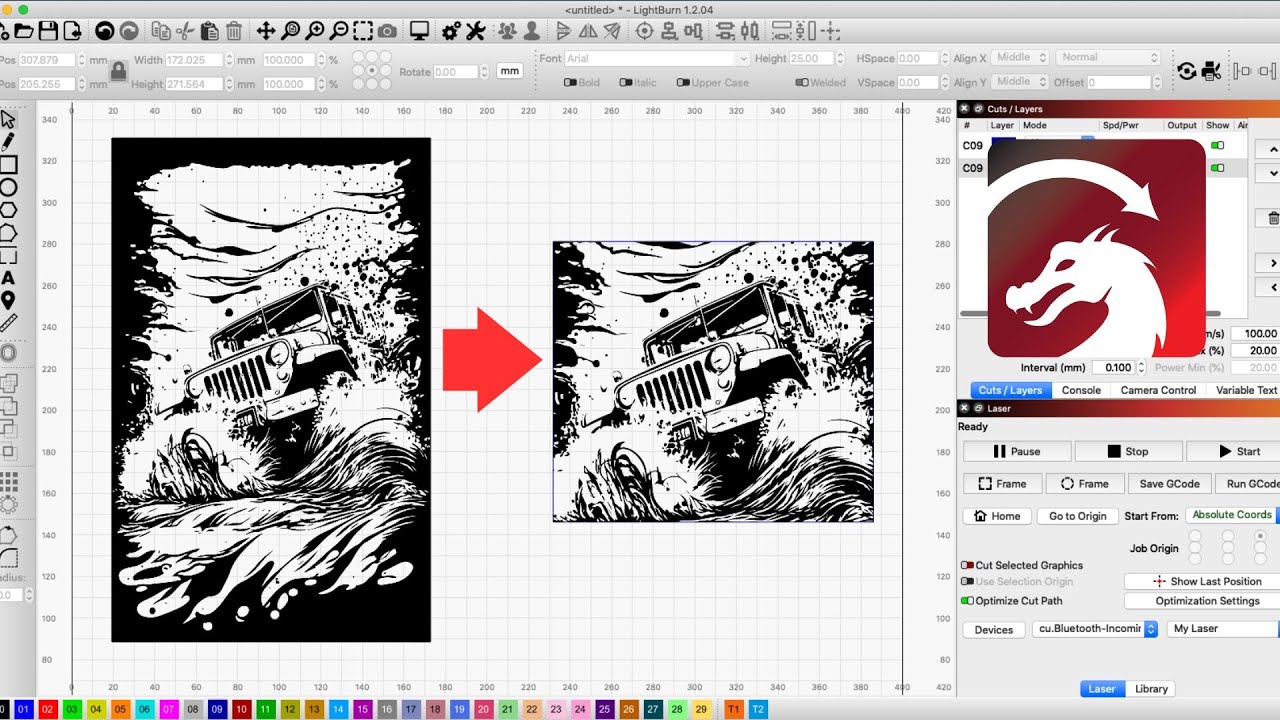Select the Position Laser pin tool
The image size is (1280, 720).
(8, 301)
